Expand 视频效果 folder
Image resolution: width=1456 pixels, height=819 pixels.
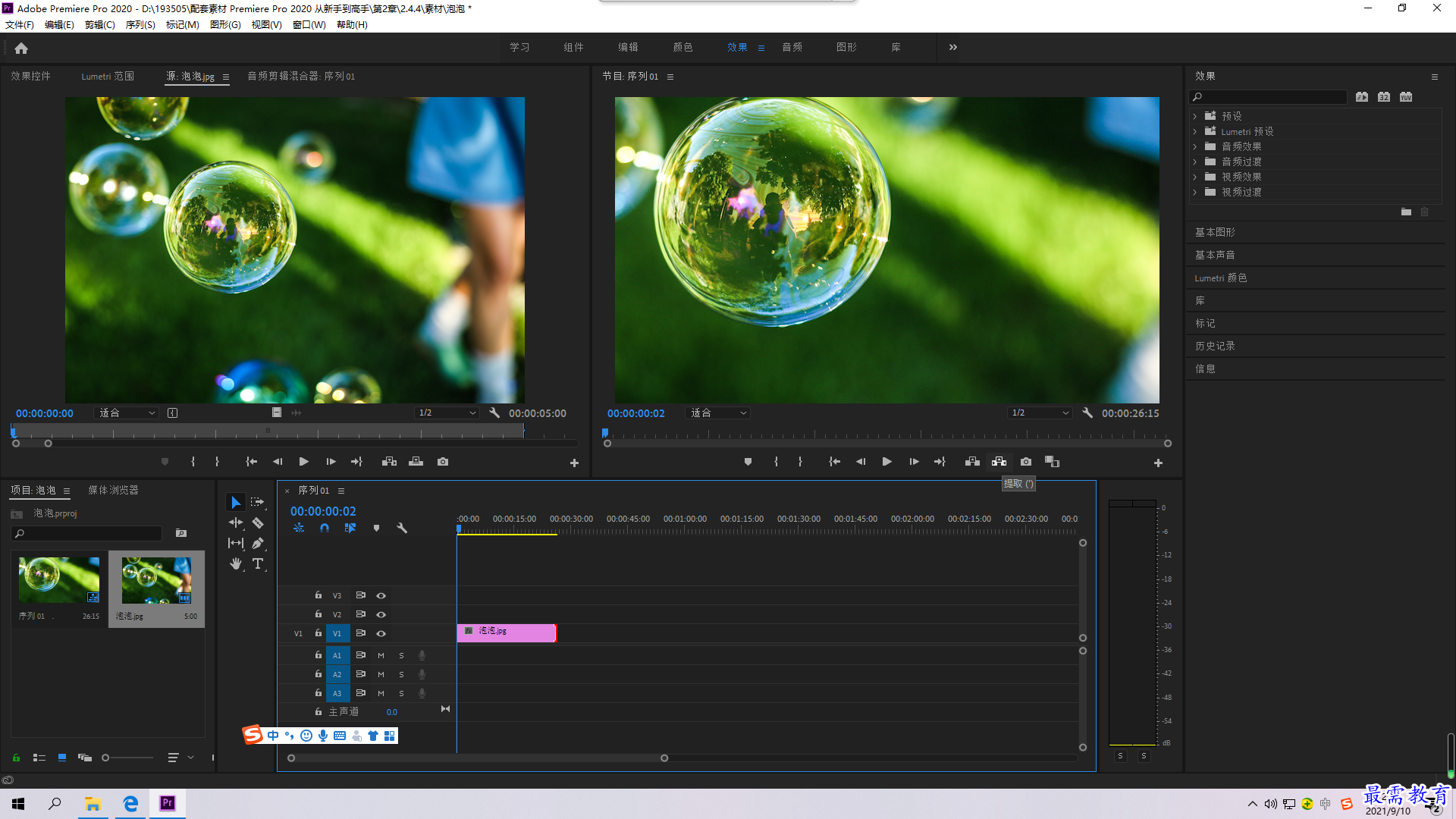point(1195,177)
